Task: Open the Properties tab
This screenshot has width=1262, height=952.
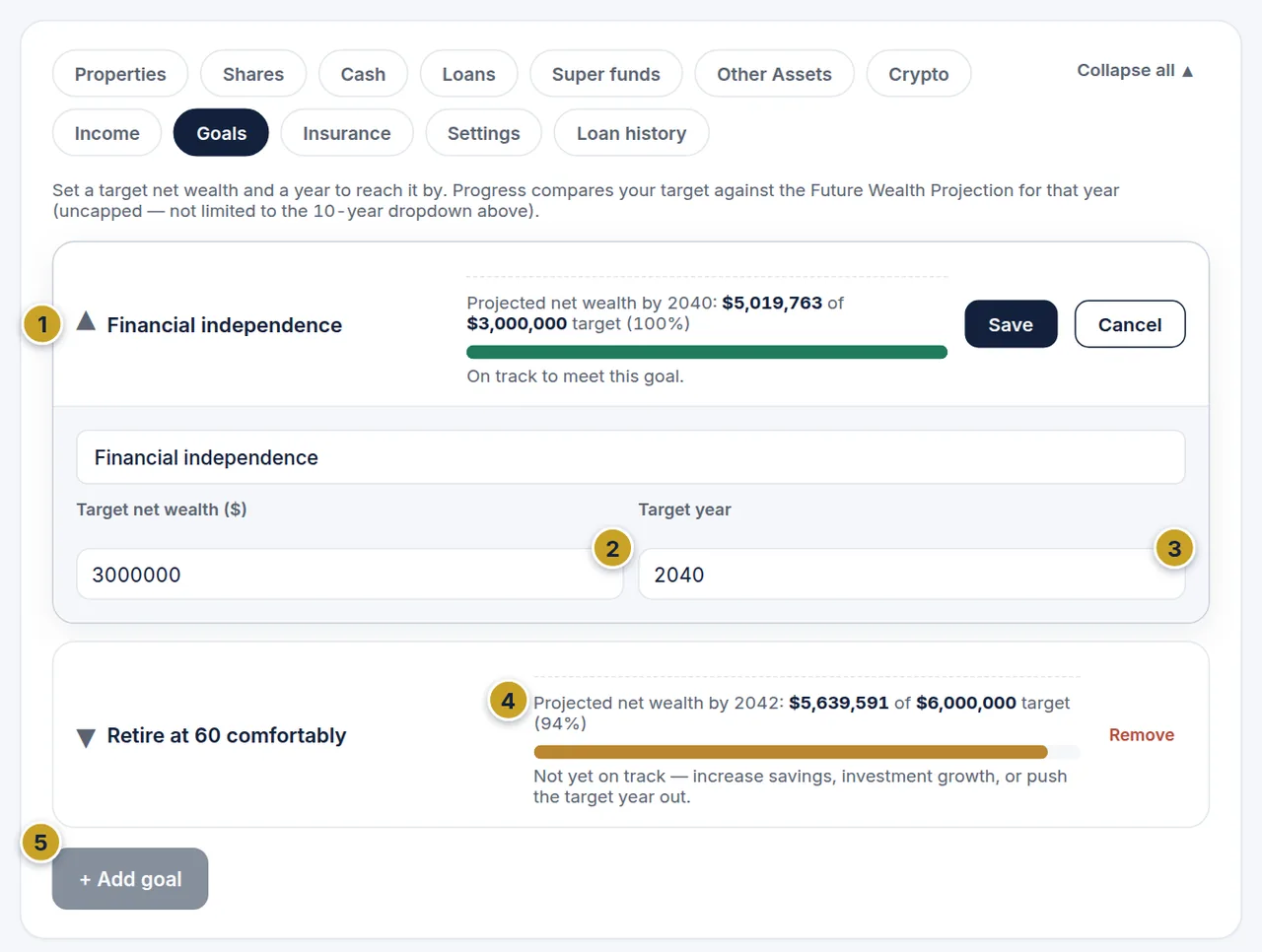Action: [x=120, y=74]
